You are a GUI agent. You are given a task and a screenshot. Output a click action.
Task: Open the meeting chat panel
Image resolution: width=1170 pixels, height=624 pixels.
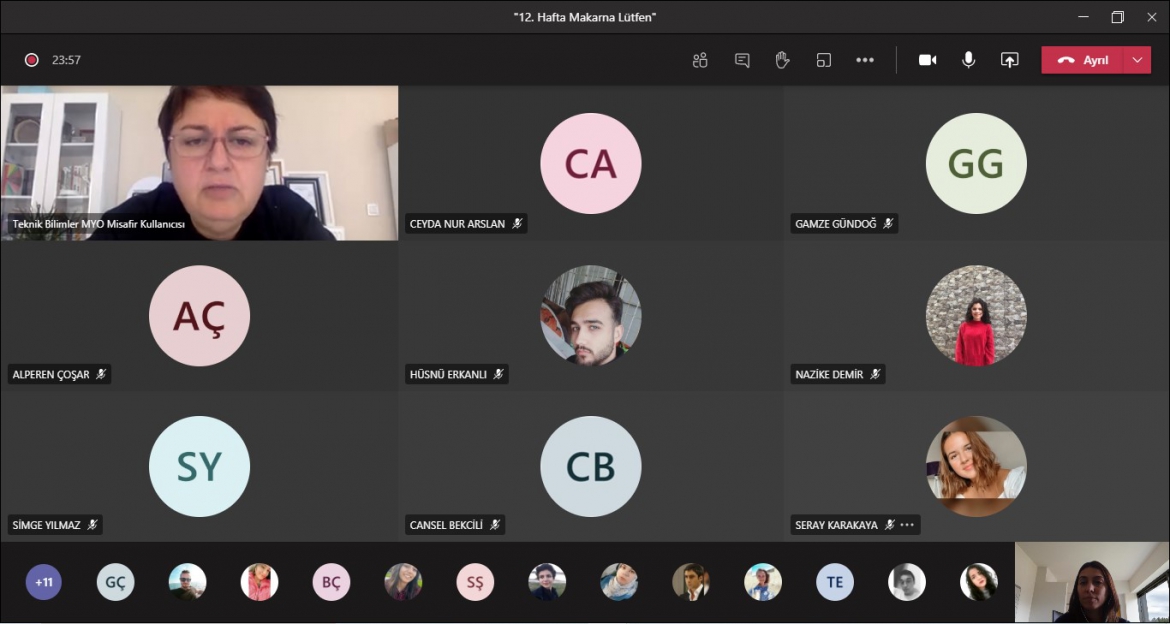pyautogui.click(x=742, y=60)
